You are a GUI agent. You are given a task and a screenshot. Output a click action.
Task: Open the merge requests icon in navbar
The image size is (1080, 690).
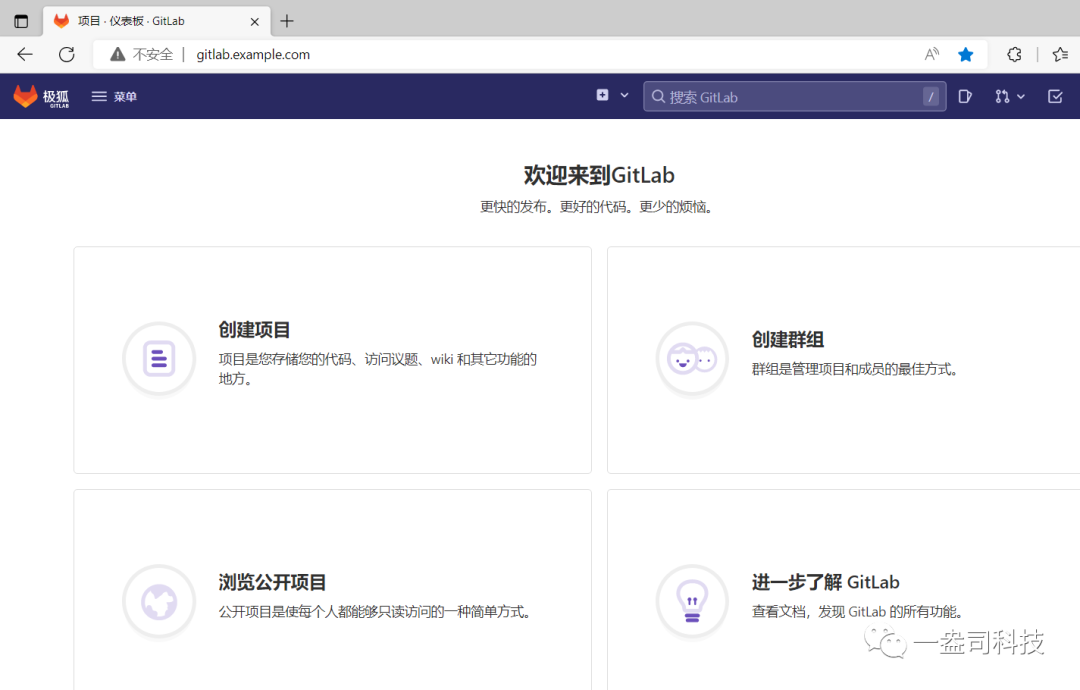pos(1002,96)
